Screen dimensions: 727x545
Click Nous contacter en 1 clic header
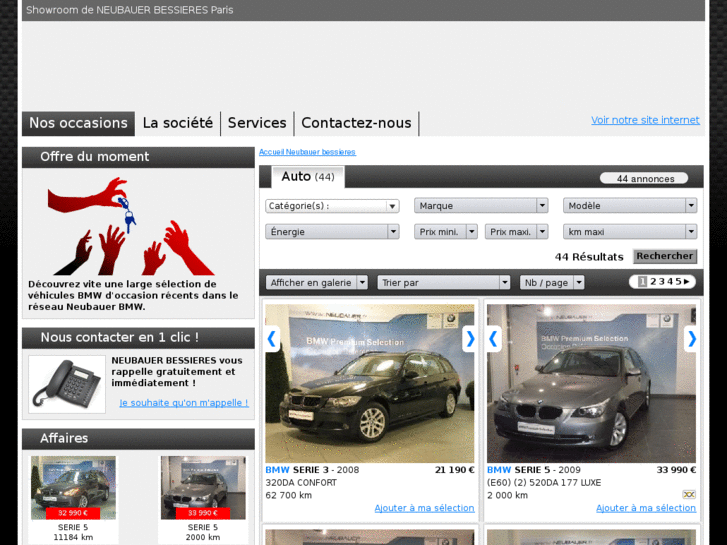coord(138,338)
